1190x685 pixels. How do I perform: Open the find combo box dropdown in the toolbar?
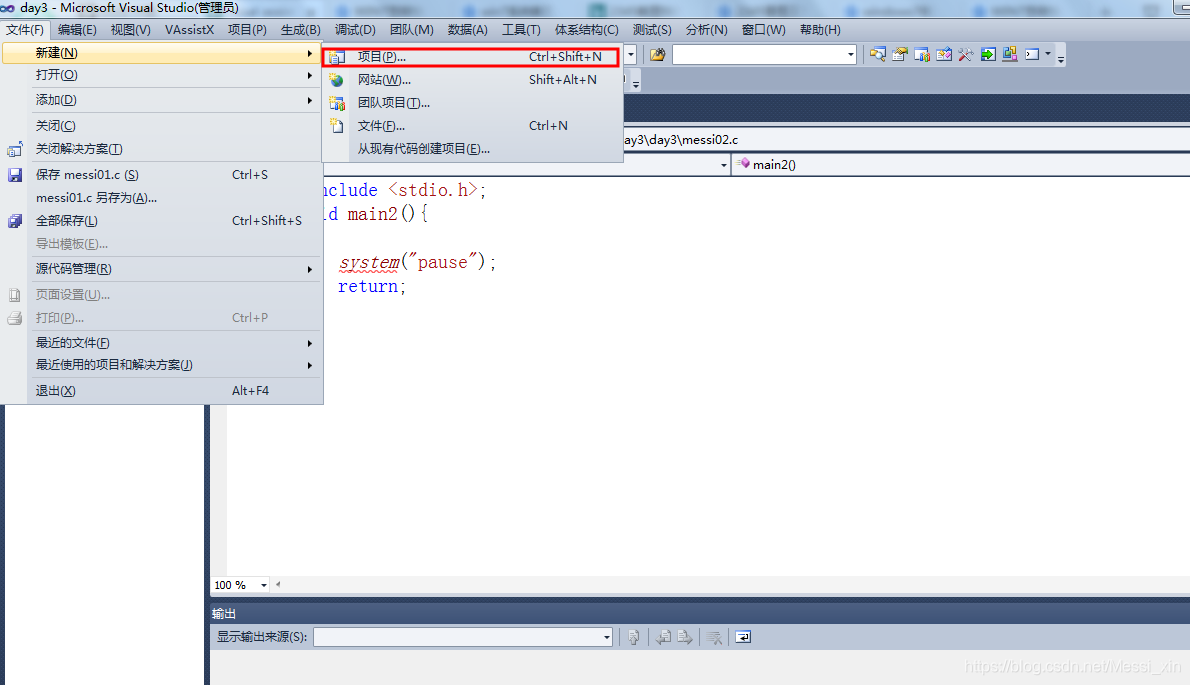point(850,55)
